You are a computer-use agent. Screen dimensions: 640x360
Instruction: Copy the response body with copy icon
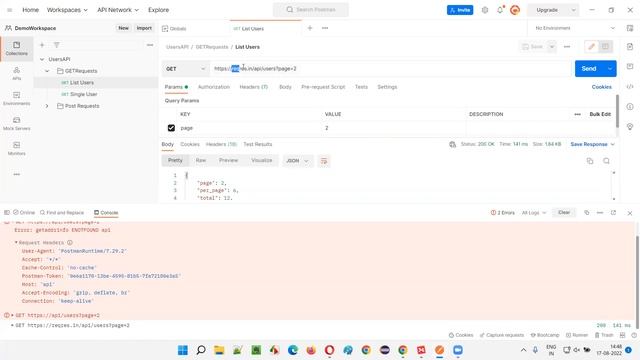(590, 161)
